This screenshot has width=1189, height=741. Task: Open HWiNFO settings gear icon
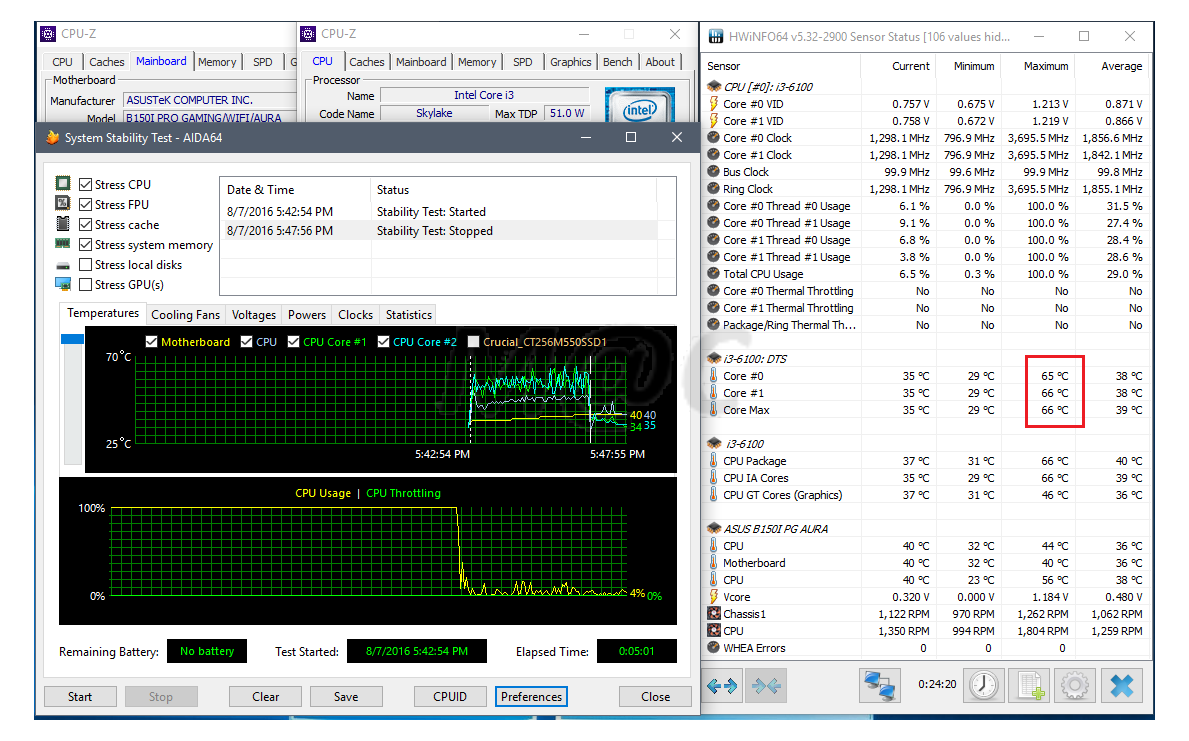[1074, 686]
